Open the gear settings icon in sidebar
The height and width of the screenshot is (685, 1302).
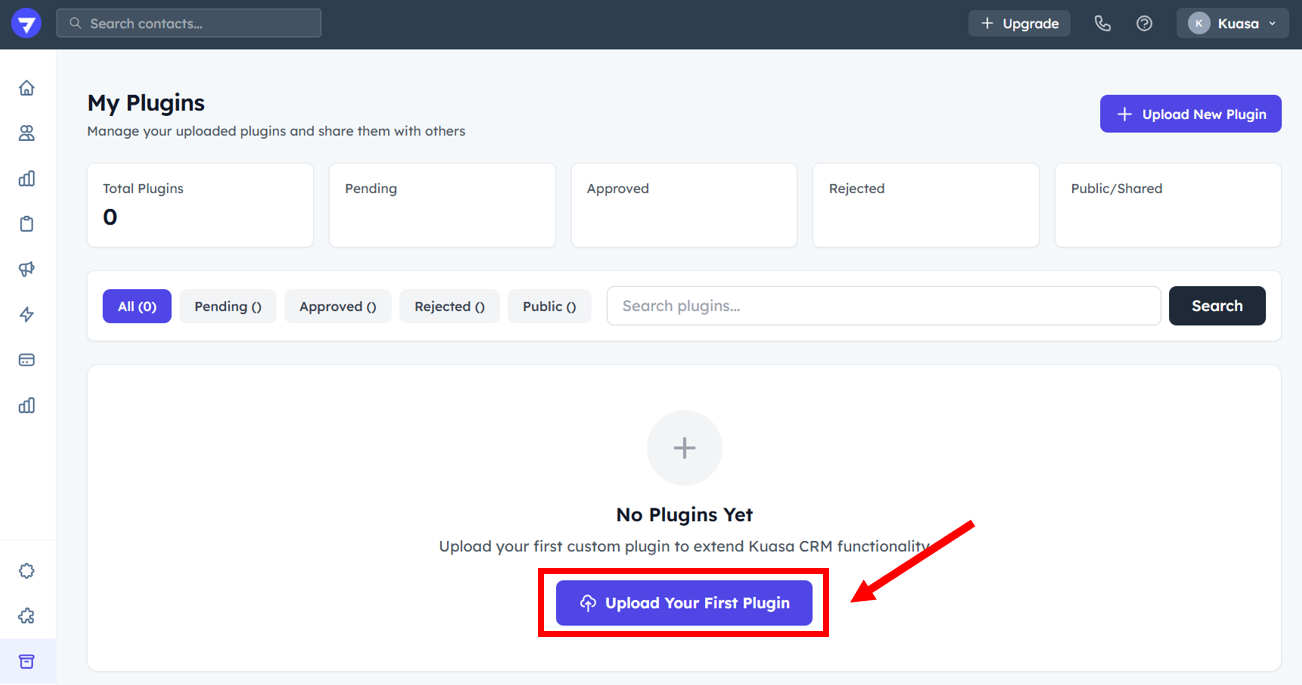click(x=27, y=571)
